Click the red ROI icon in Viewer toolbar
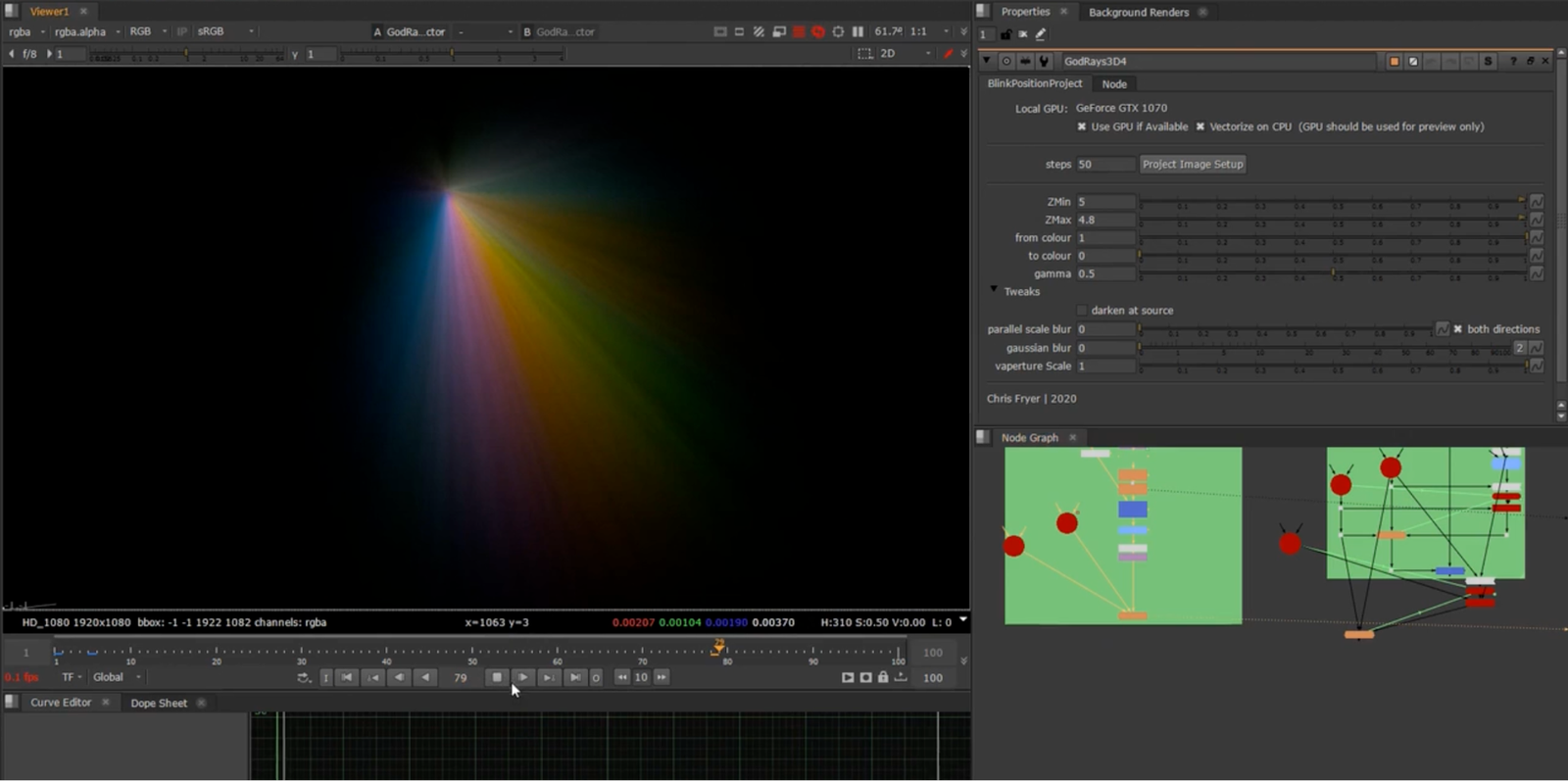The image size is (1568, 781). click(799, 31)
